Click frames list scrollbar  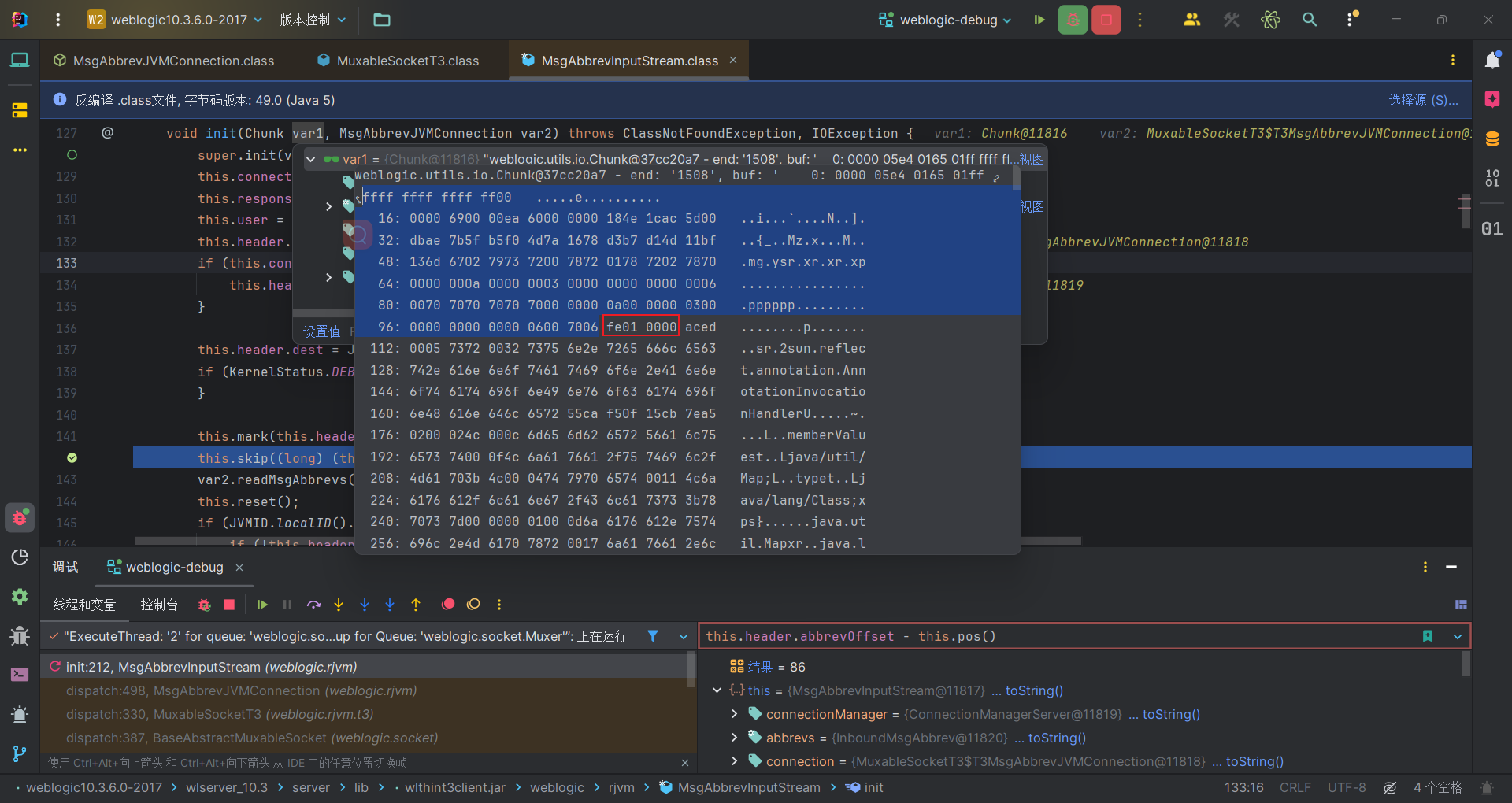(x=691, y=669)
